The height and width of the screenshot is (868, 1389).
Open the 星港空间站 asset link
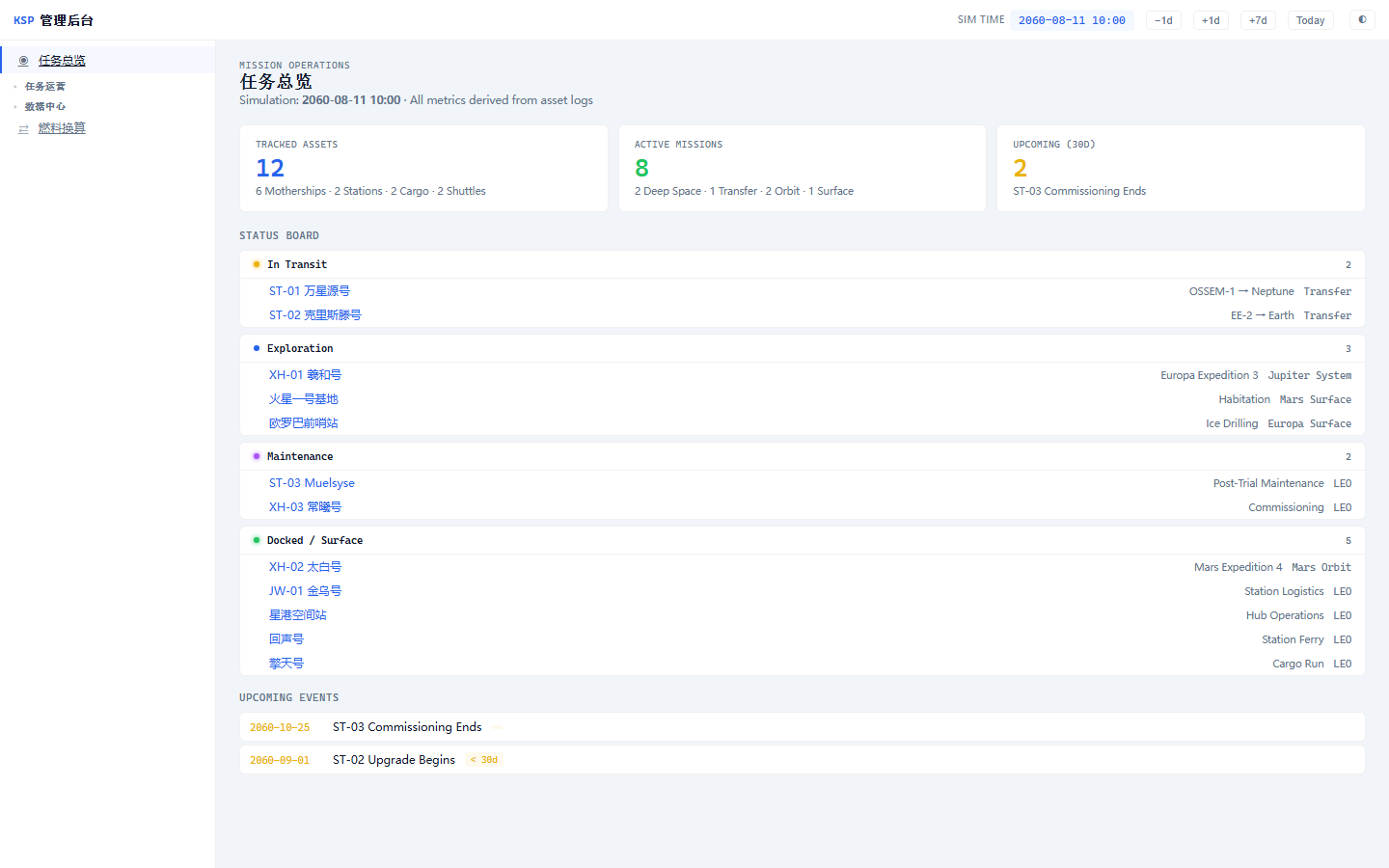pyautogui.click(x=298, y=615)
